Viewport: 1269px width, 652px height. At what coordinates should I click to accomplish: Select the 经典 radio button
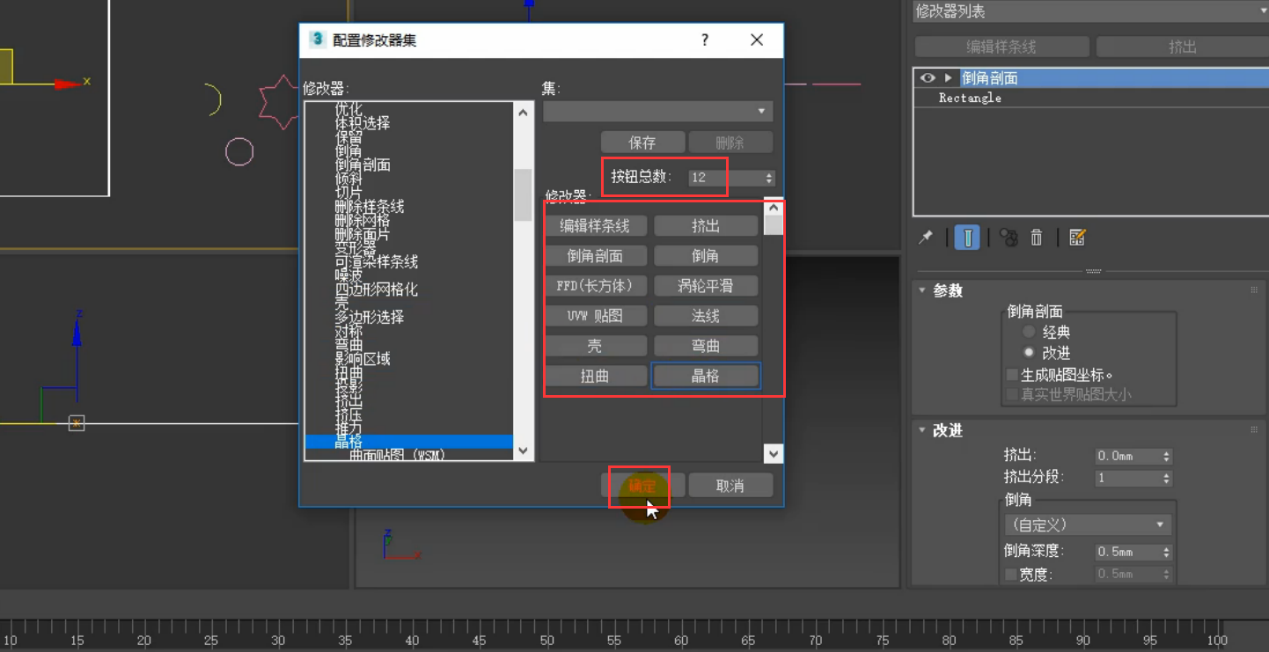click(1028, 332)
